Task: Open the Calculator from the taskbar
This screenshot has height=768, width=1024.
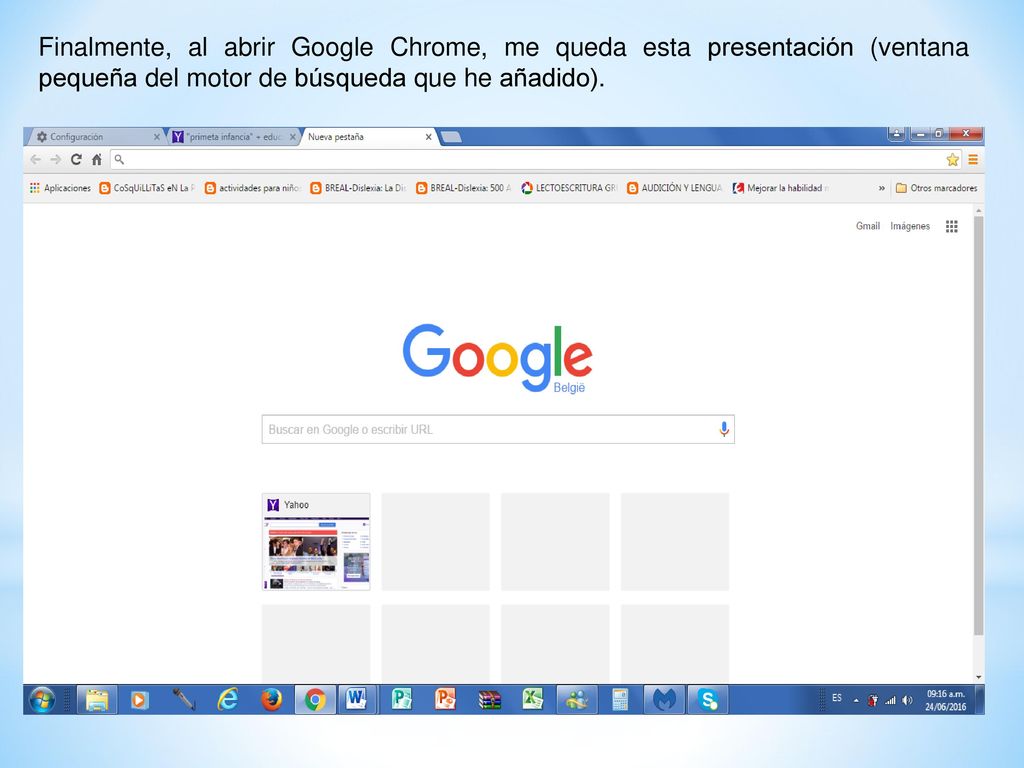Action: (x=620, y=700)
